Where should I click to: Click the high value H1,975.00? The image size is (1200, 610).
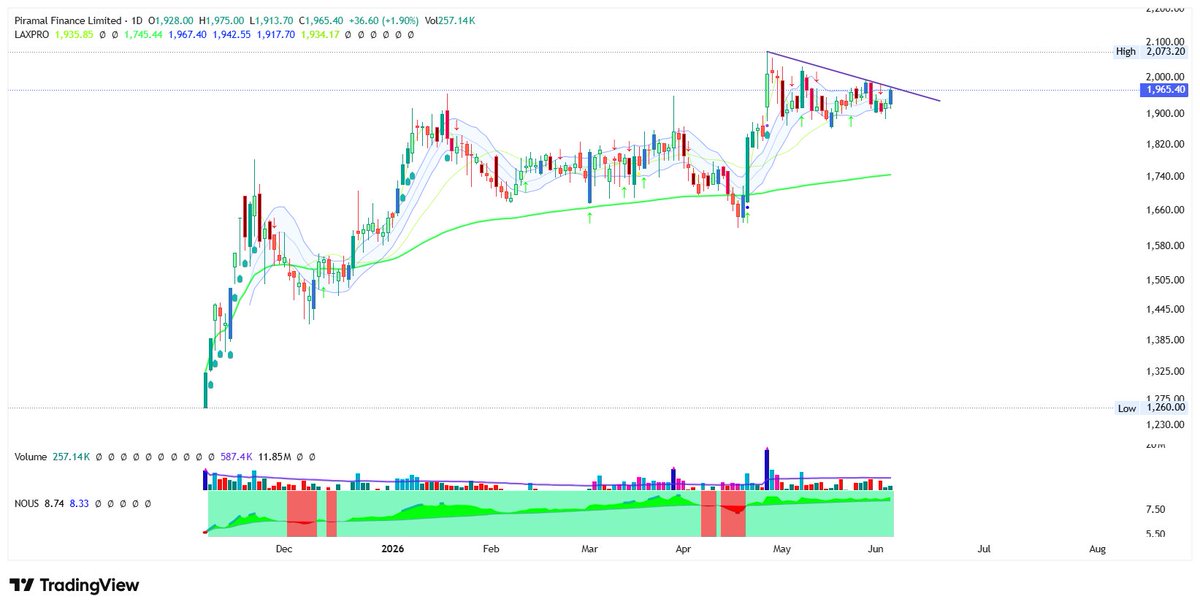coord(223,20)
